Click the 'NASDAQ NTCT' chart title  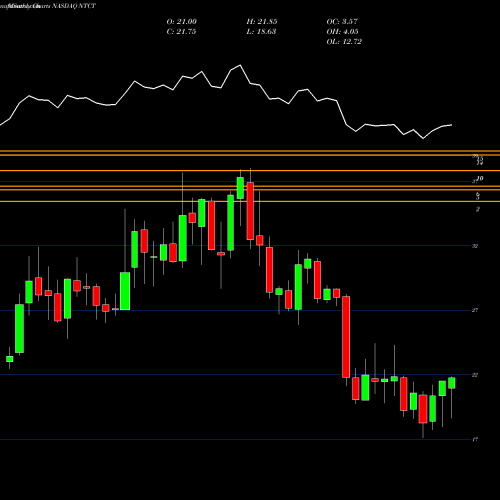[x=74, y=6]
